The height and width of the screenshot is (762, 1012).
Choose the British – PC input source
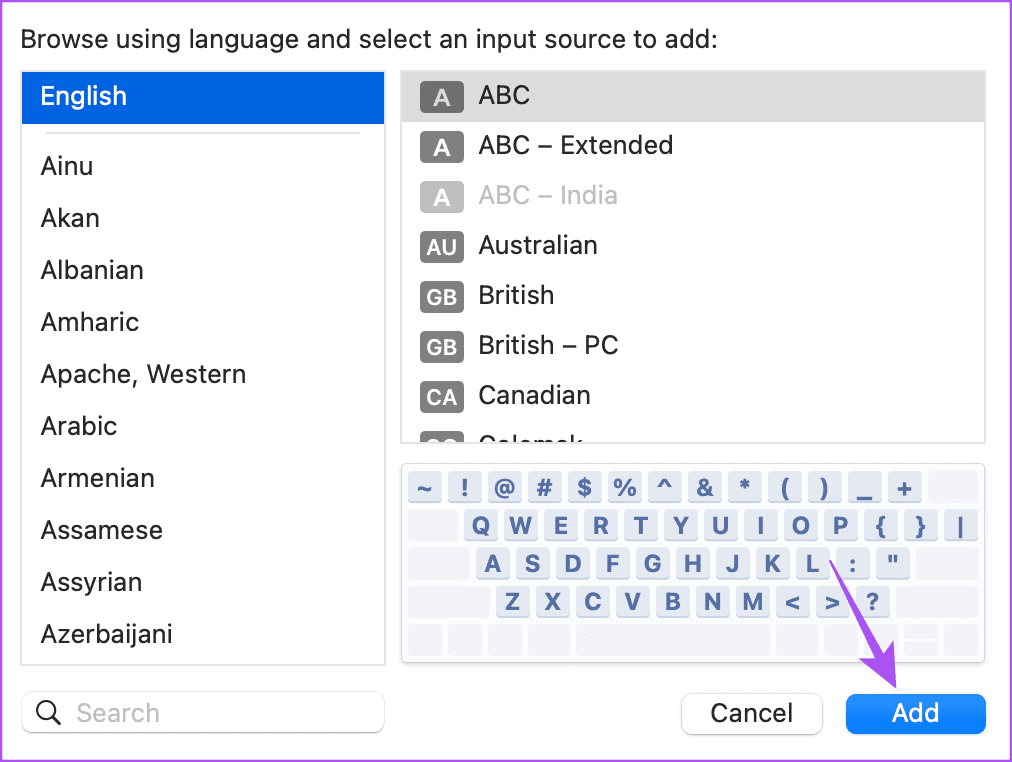coord(548,345)
